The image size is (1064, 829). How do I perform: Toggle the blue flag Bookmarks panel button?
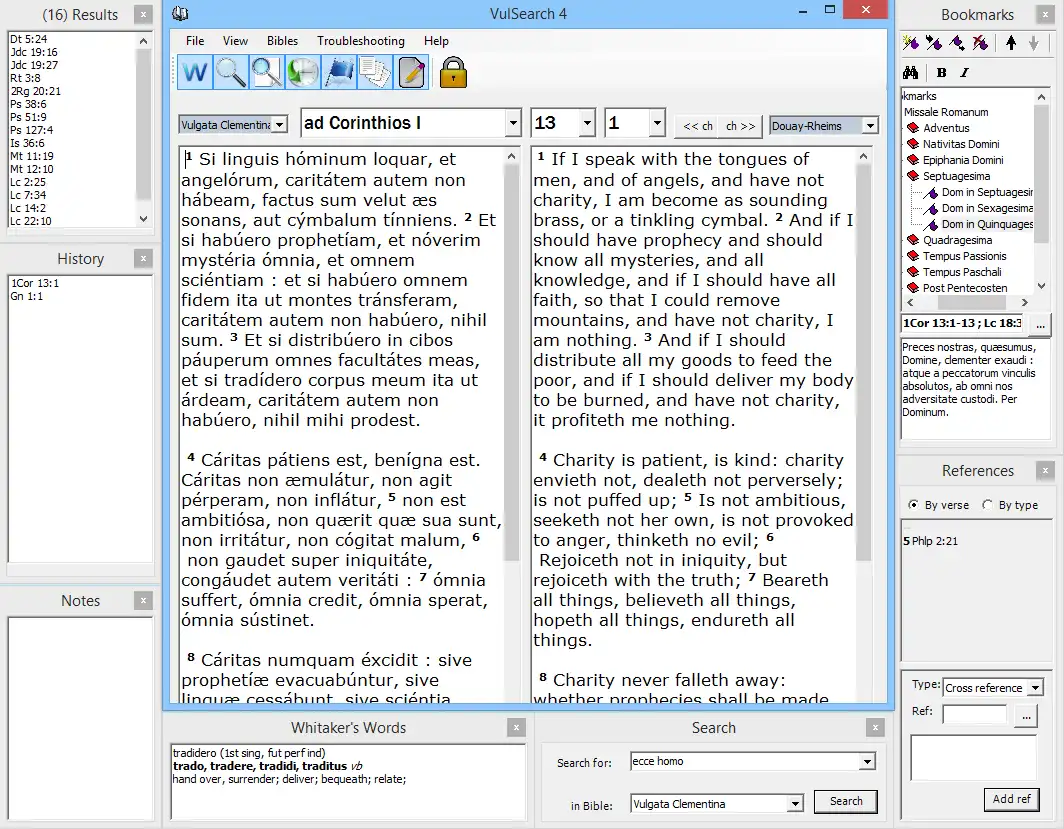click(339, 72)
